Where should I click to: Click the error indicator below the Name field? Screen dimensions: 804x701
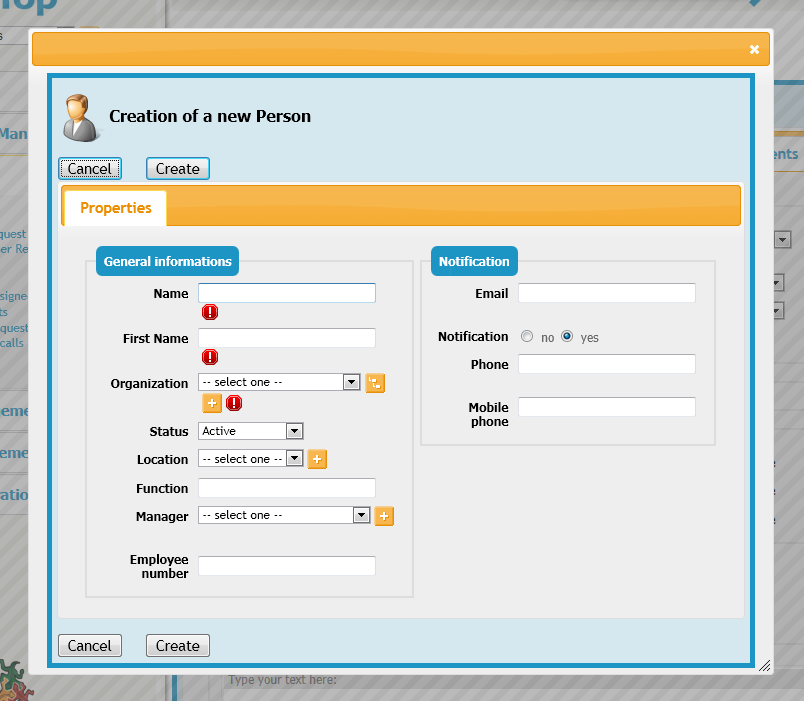pyautogui.click(x=210, y=312)
